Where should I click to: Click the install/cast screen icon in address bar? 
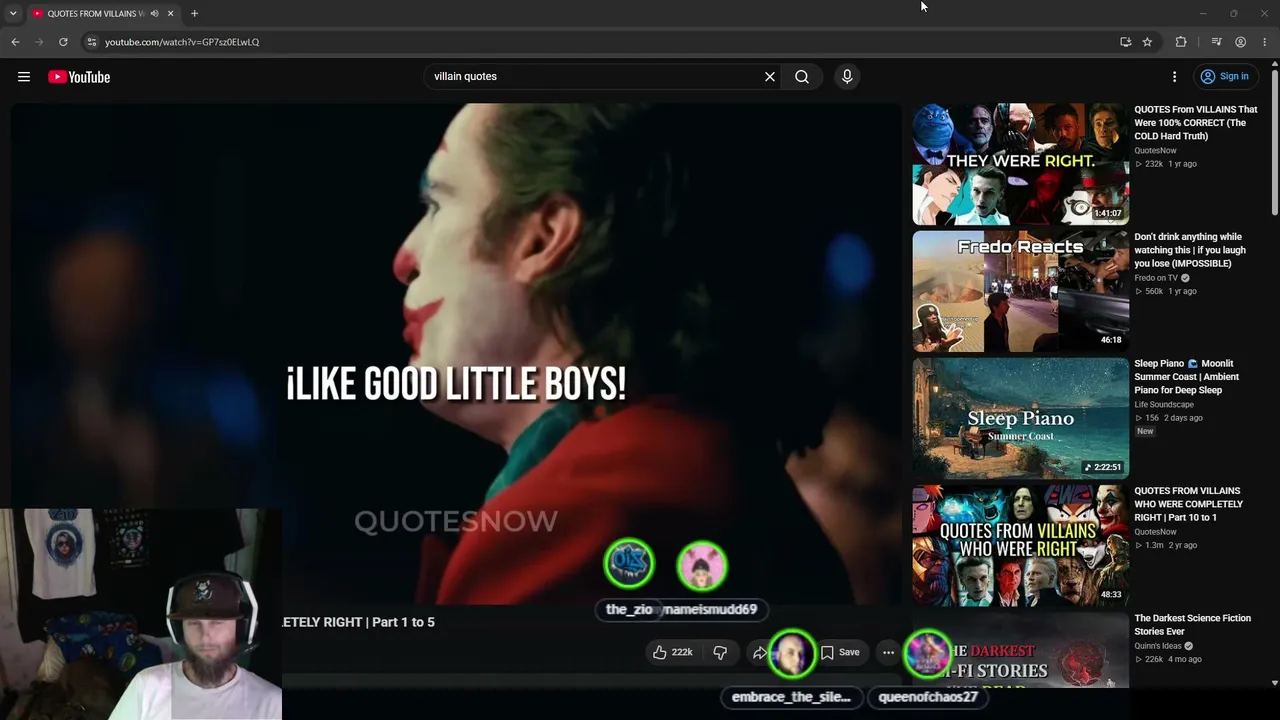1126,42
